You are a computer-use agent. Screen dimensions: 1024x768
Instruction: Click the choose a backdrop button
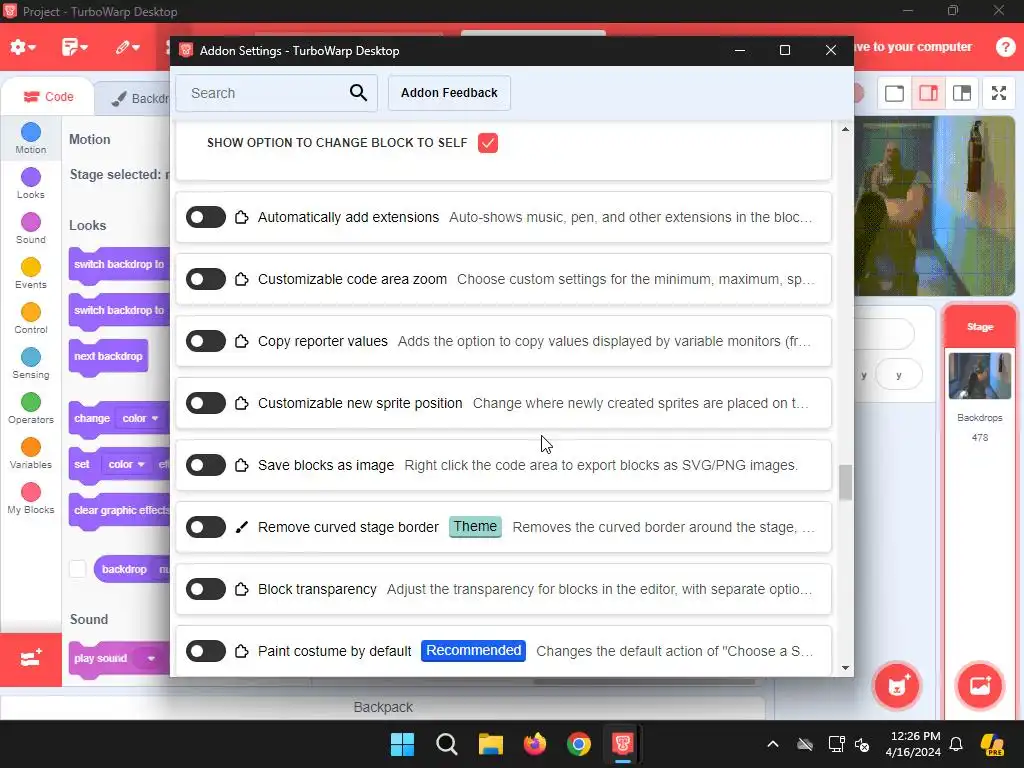(979, 686)
